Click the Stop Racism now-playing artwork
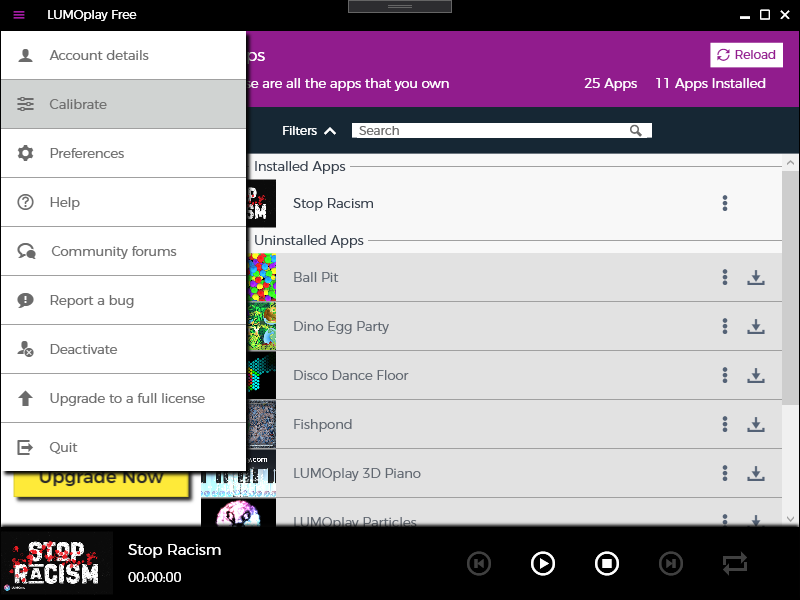 pyautogui.click(x=56, y=563)
